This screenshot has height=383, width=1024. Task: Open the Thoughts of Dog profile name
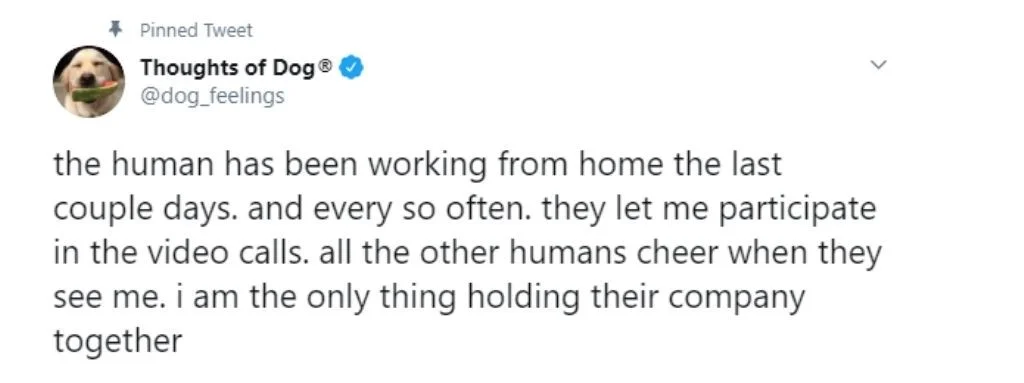(x=228, y=67)
